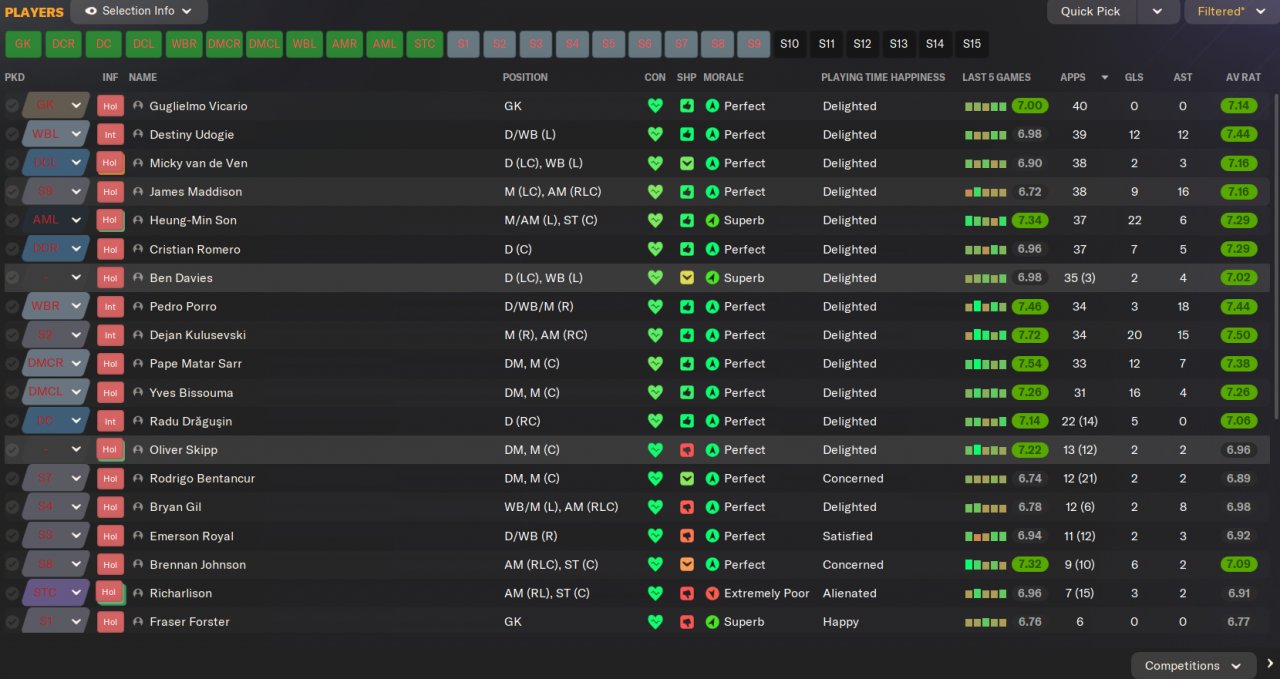Click Kulusevski's last 5 games form bars

coord(985,335)
